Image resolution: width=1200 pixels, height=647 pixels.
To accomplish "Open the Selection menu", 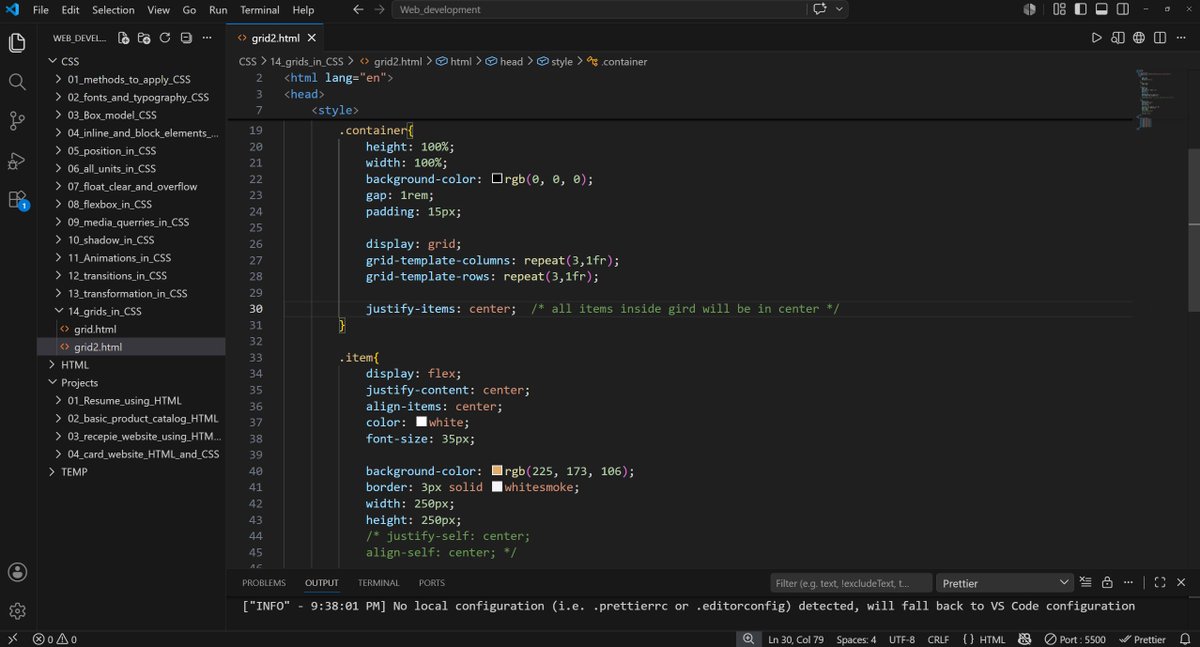I will pyautogui.click(x=113, y=9).
